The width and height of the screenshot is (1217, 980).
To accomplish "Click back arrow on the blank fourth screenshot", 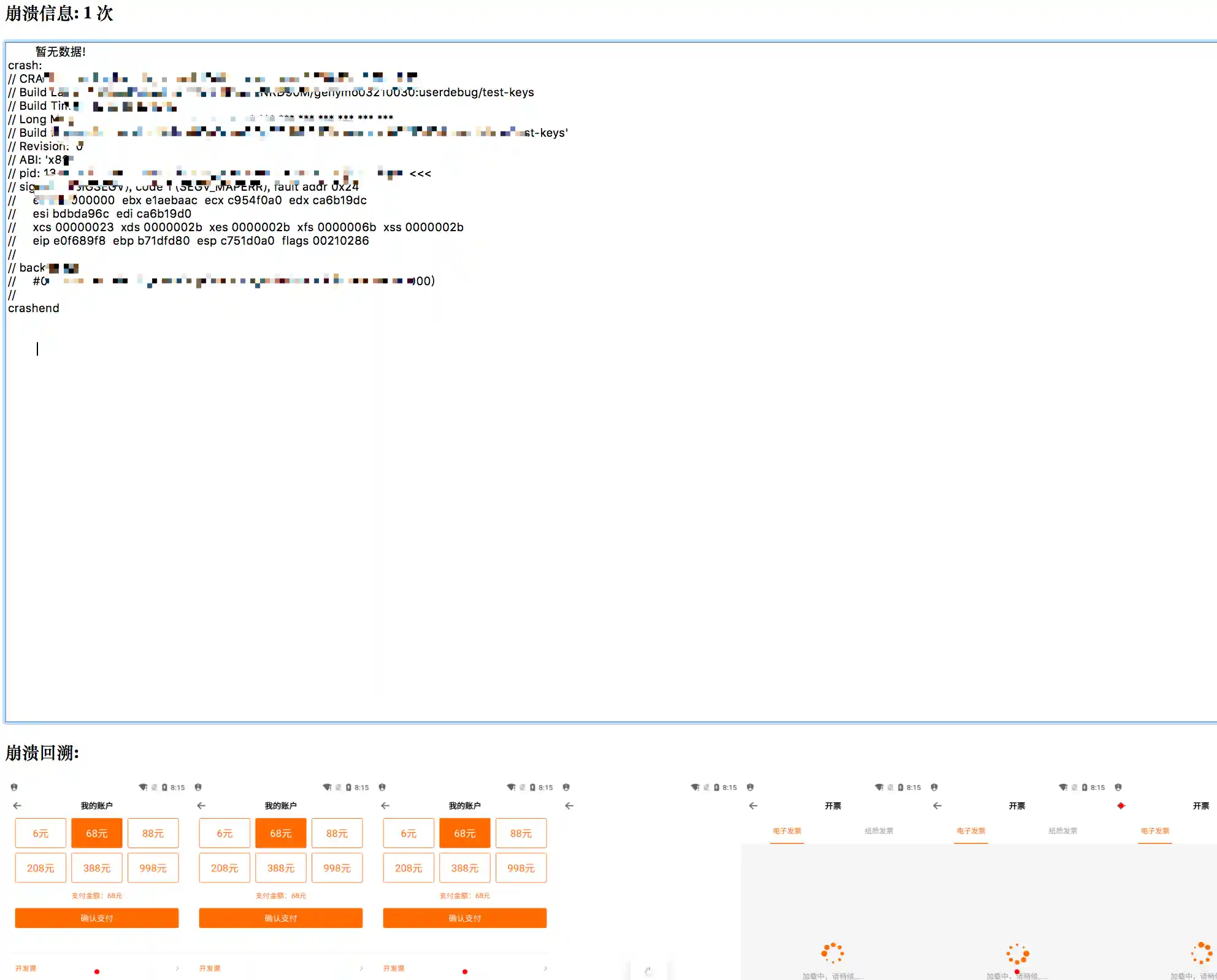I will 569,806.
